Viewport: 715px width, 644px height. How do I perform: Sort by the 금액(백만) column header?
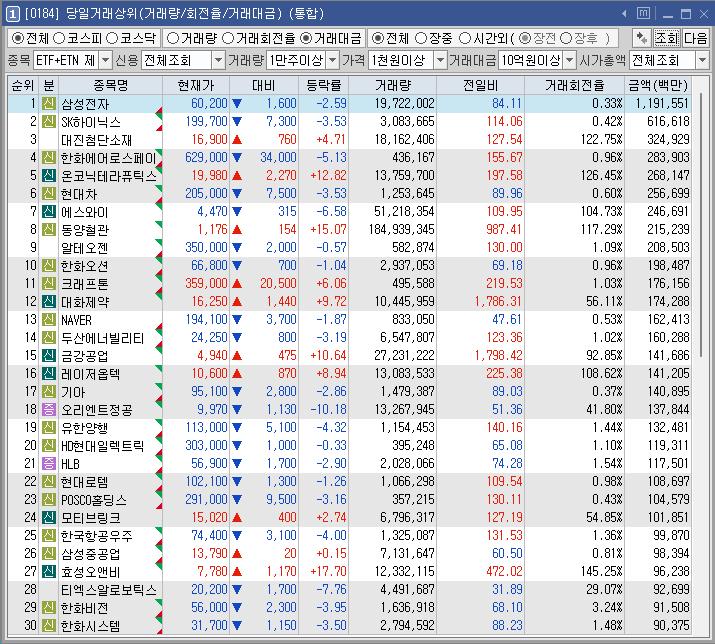[658, 85]
